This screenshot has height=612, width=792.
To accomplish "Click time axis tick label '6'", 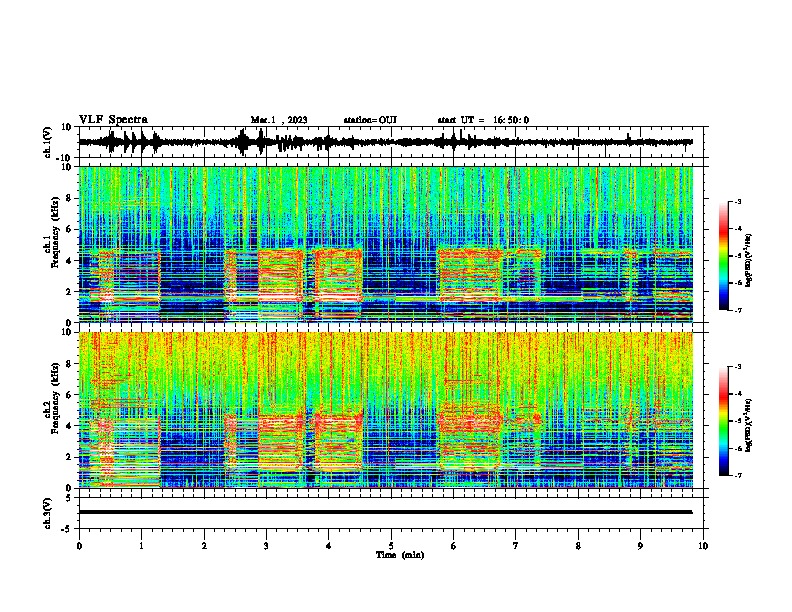I will point(454,546).
